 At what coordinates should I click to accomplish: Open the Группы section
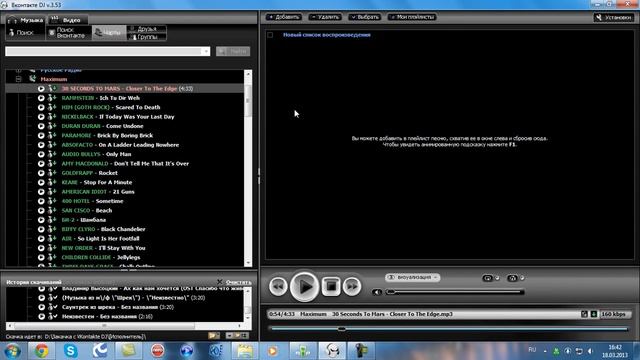coord(147,37)
